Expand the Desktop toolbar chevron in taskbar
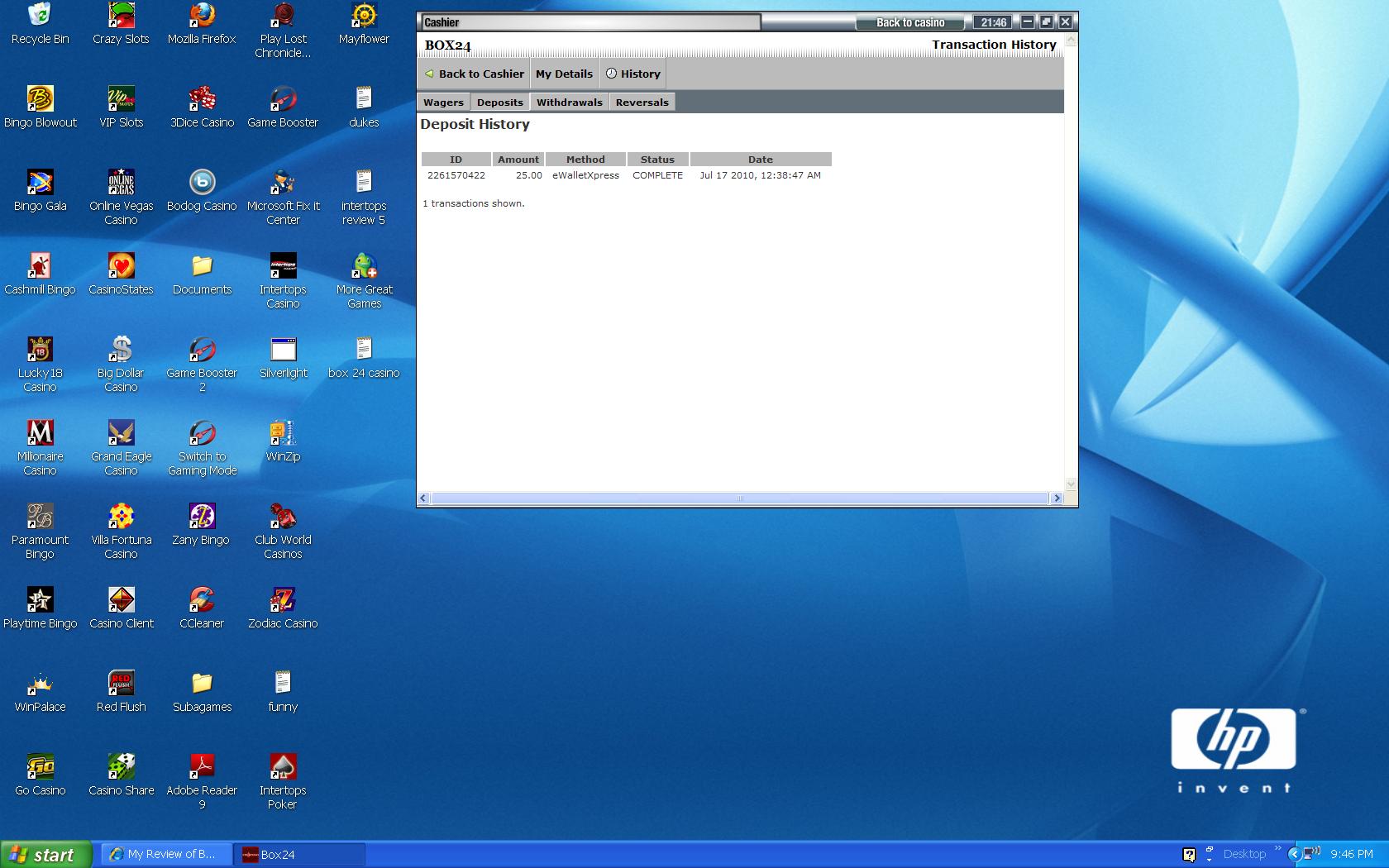The height and width of the screenshot is (868, 1389). coord(1278,849)
